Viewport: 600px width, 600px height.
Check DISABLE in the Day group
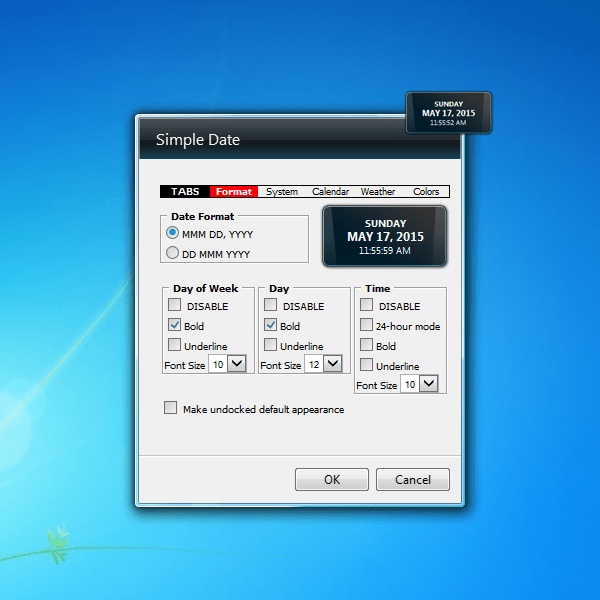(x=271, y=305)
